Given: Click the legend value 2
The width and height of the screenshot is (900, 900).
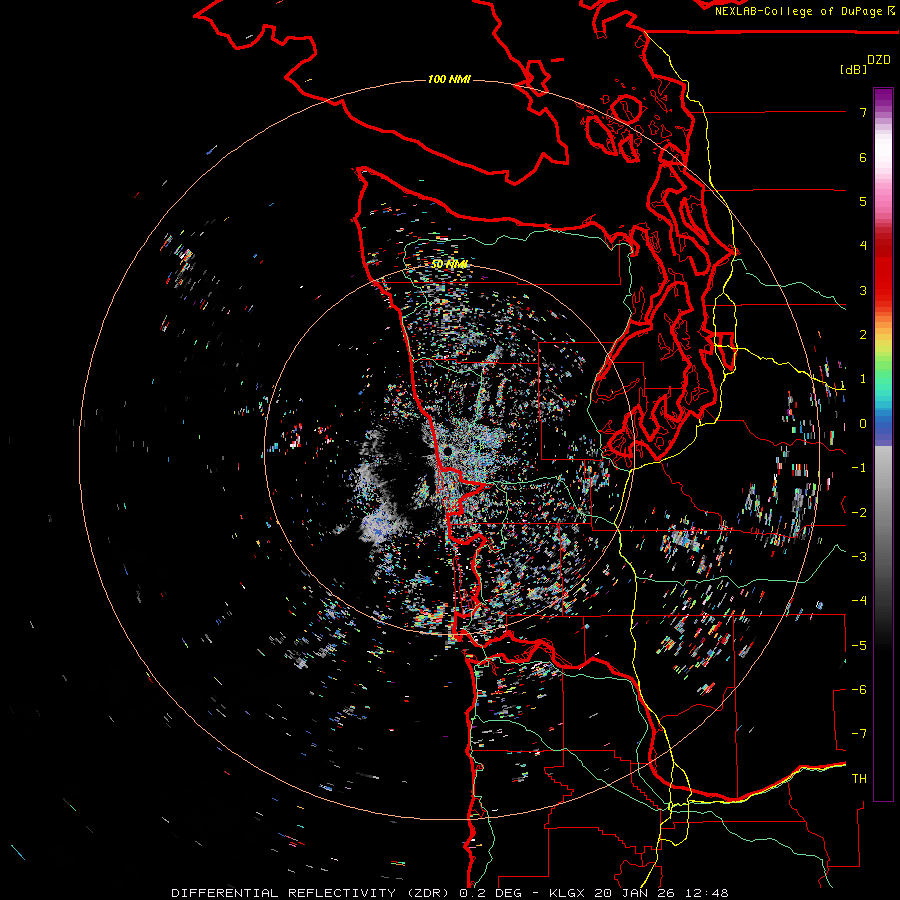Looking at the screenshot, I should click(863, 335).
